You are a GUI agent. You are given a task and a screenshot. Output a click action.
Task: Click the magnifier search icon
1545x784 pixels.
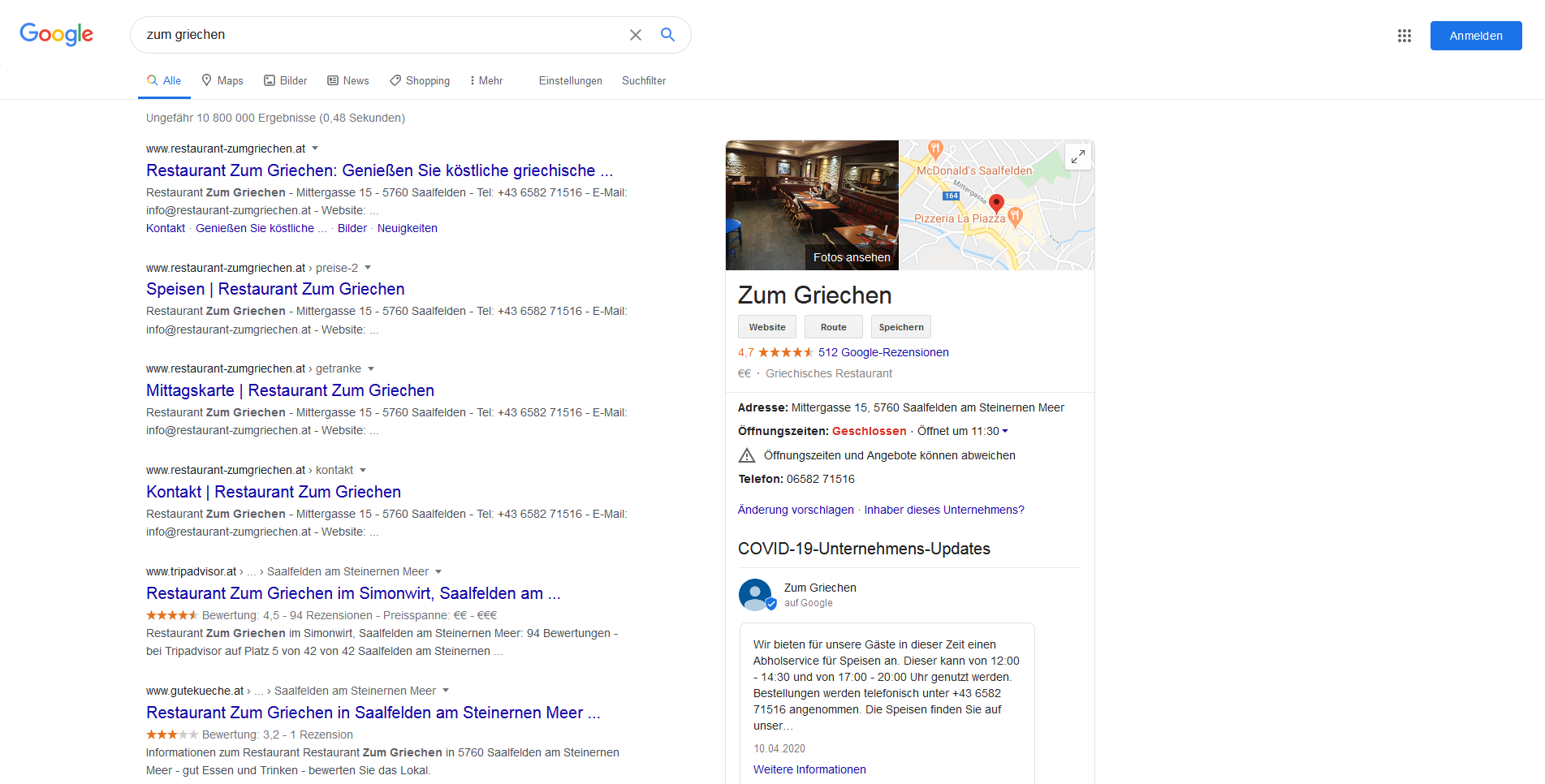(667, 35)
